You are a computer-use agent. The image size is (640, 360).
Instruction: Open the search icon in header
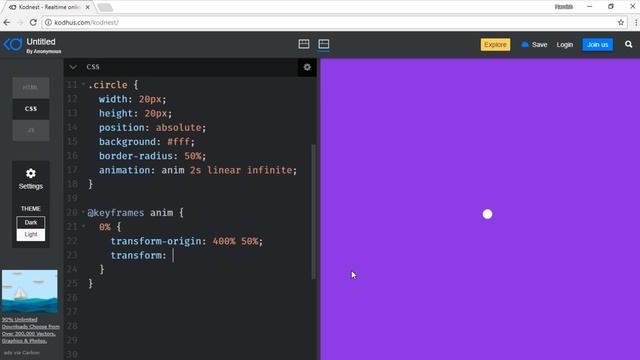628,44
